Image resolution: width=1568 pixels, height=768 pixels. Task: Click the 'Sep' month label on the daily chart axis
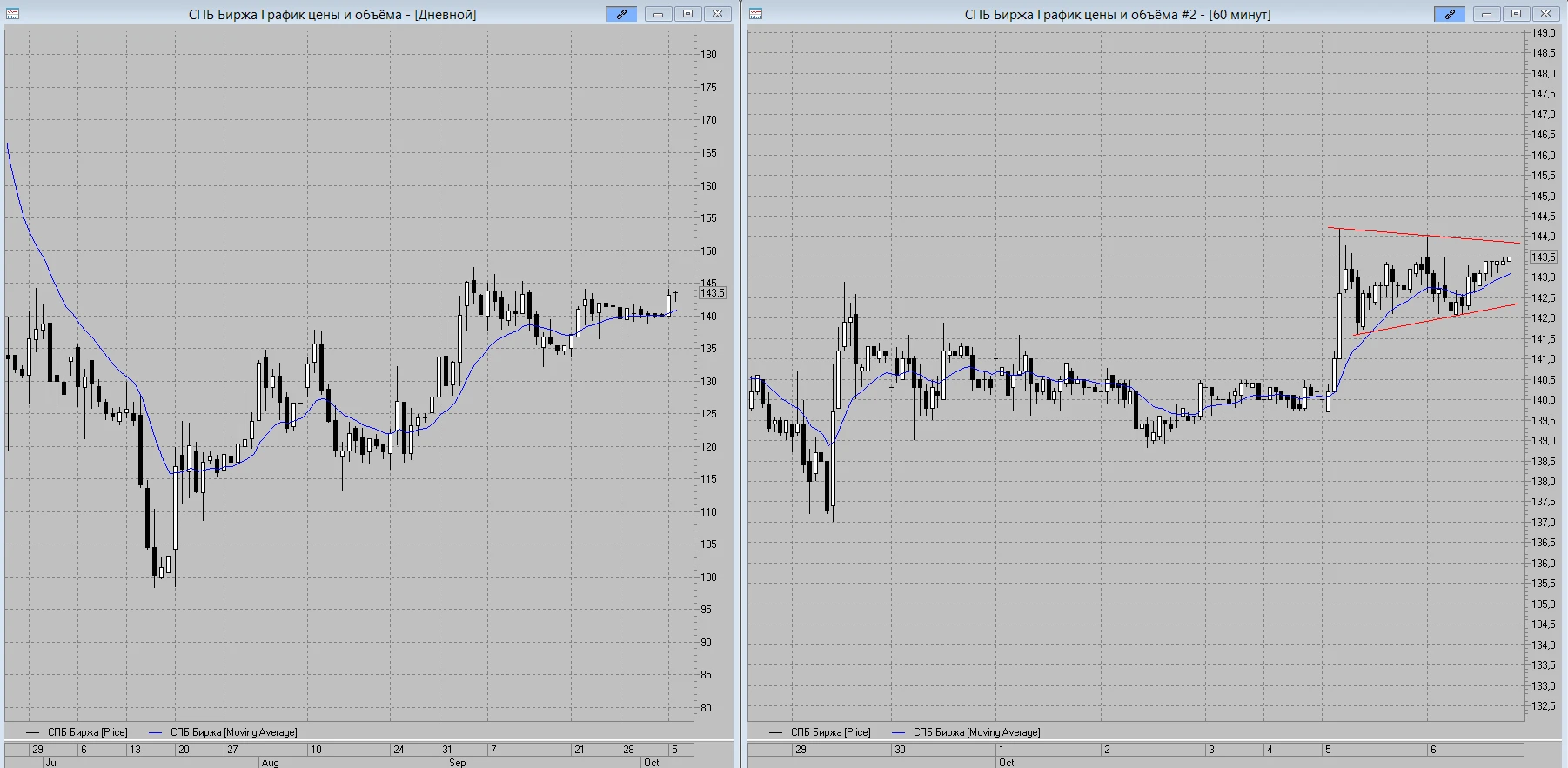[x=457, y=763]
